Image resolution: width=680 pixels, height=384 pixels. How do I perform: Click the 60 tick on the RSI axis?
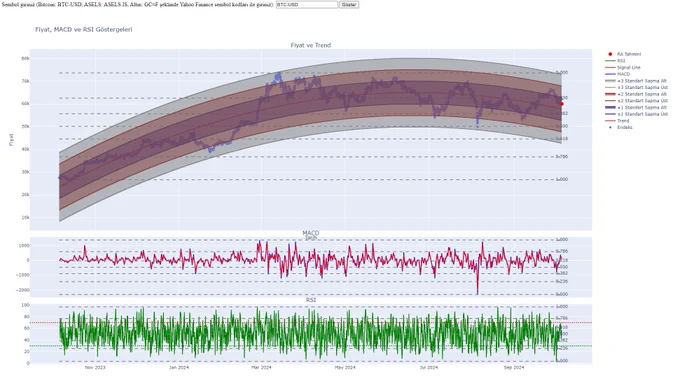coord(27,328)
